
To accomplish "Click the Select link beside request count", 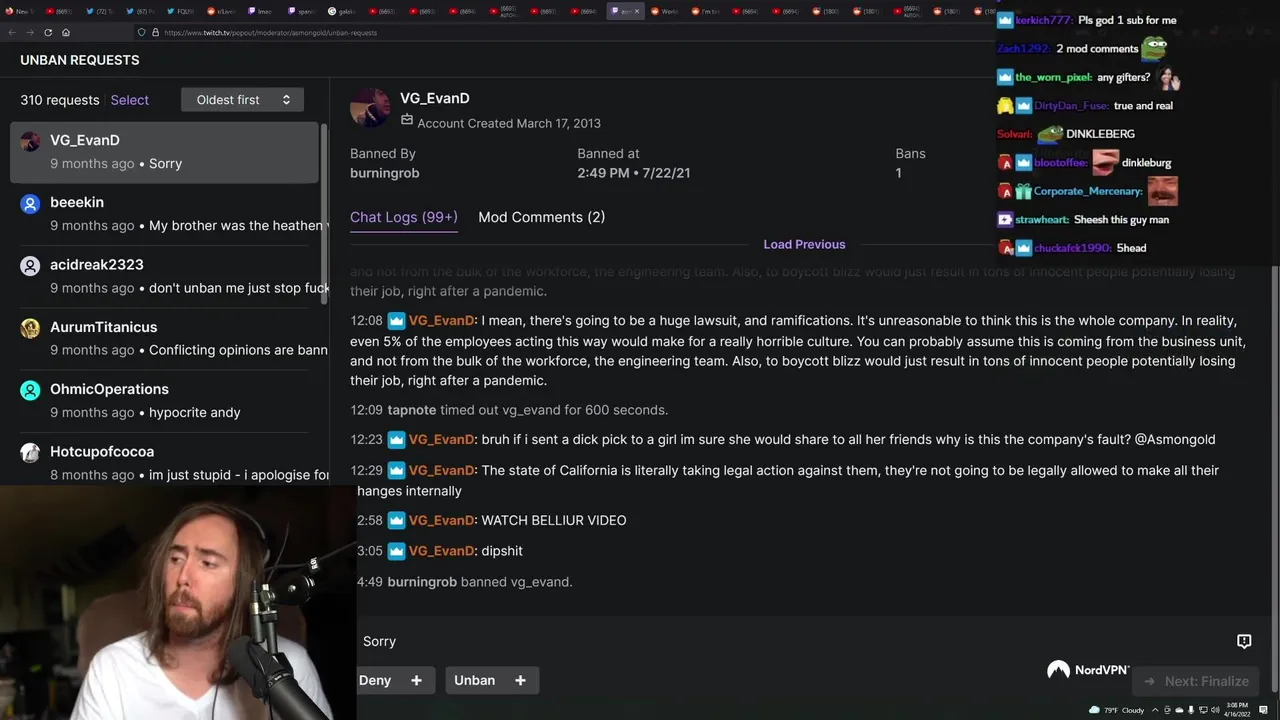I will coord(130,100).
